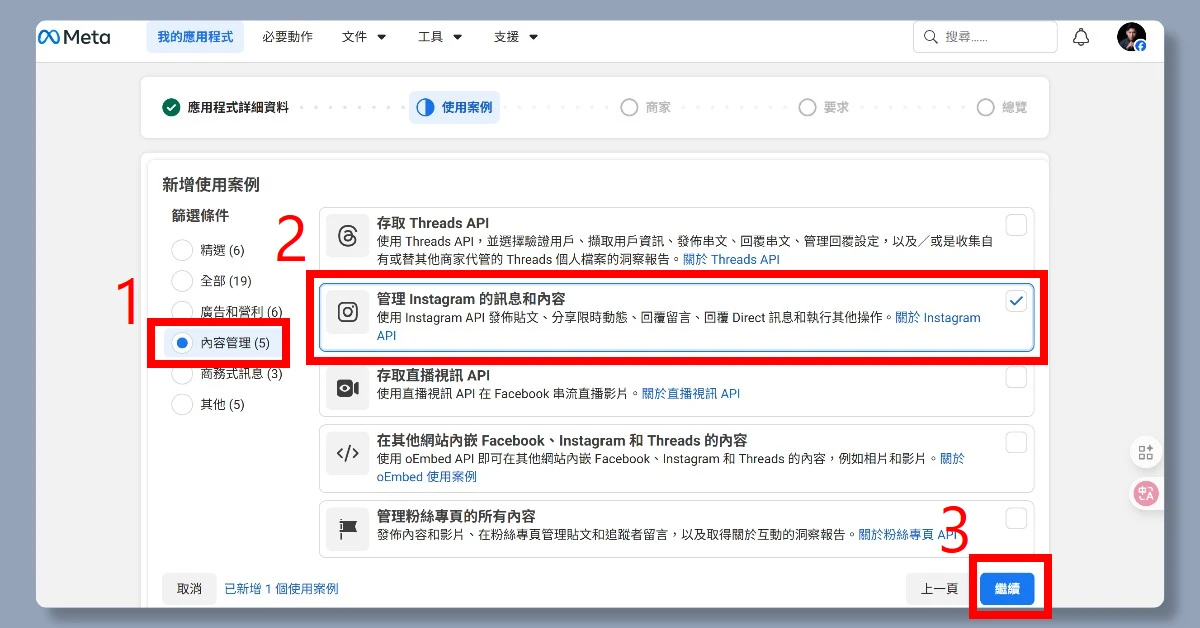Viewport: 1200px width, 628px height.
Task: Select the 商務式訊息 (3) filter radio
Action: pos(182,374)
